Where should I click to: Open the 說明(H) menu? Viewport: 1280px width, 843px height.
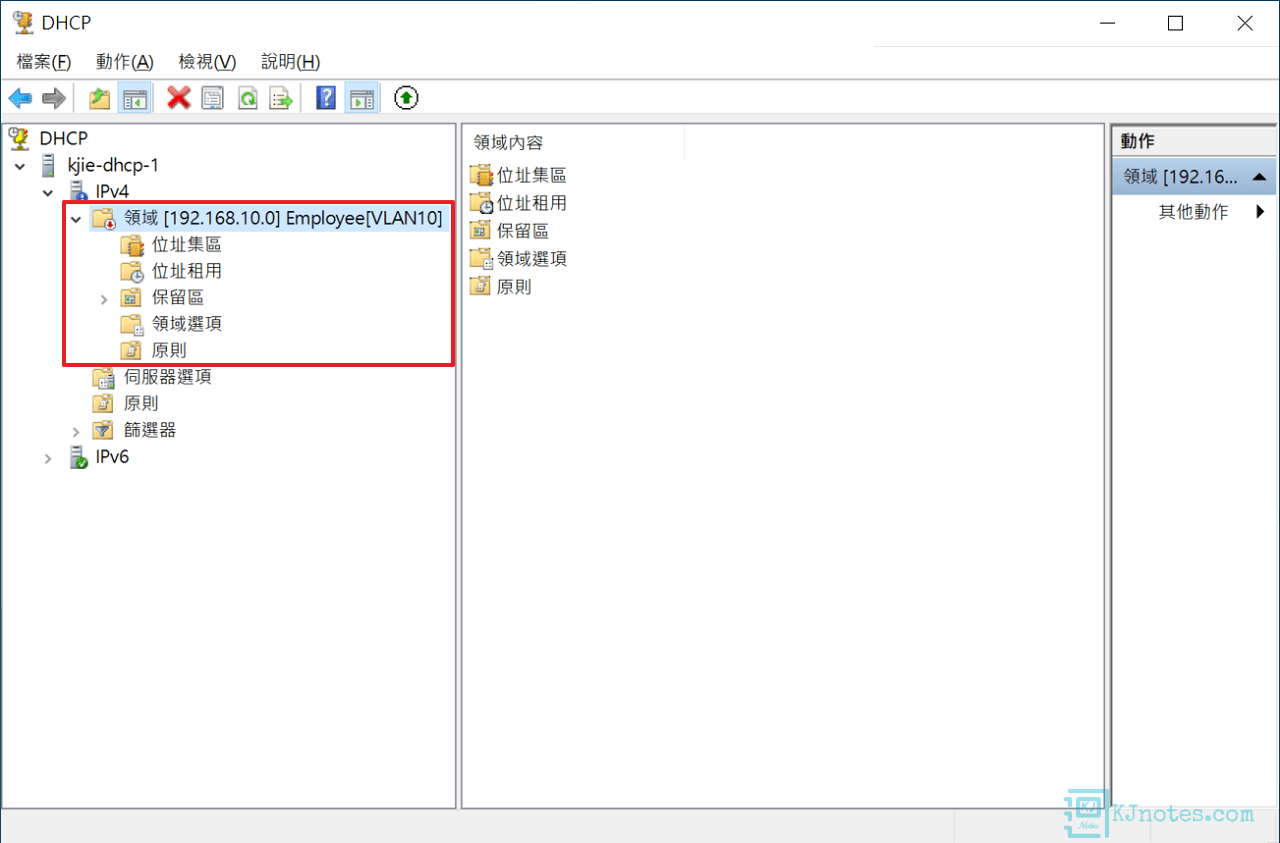tap(290, 62)
